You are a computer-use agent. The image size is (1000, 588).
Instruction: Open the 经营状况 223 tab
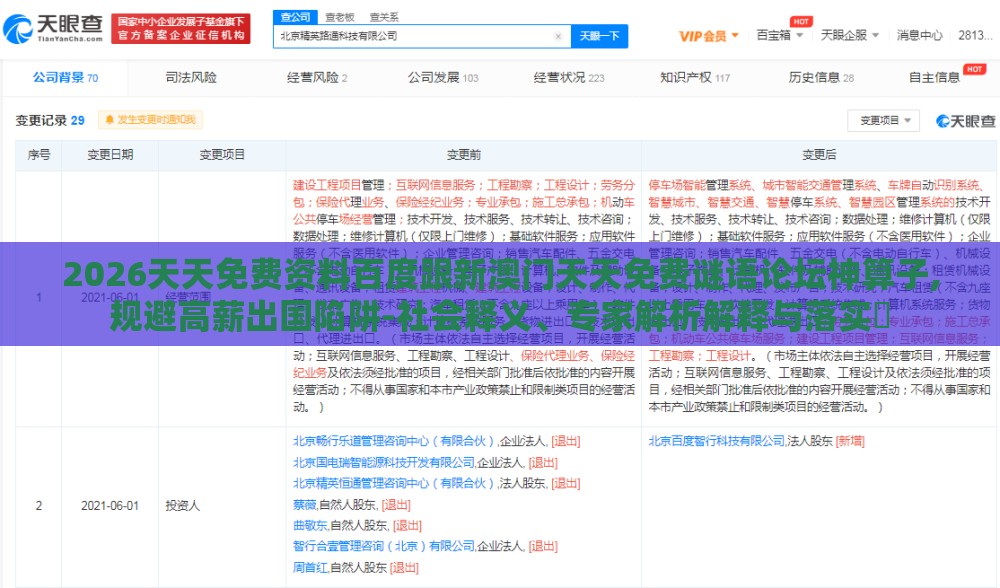(568, 78)
